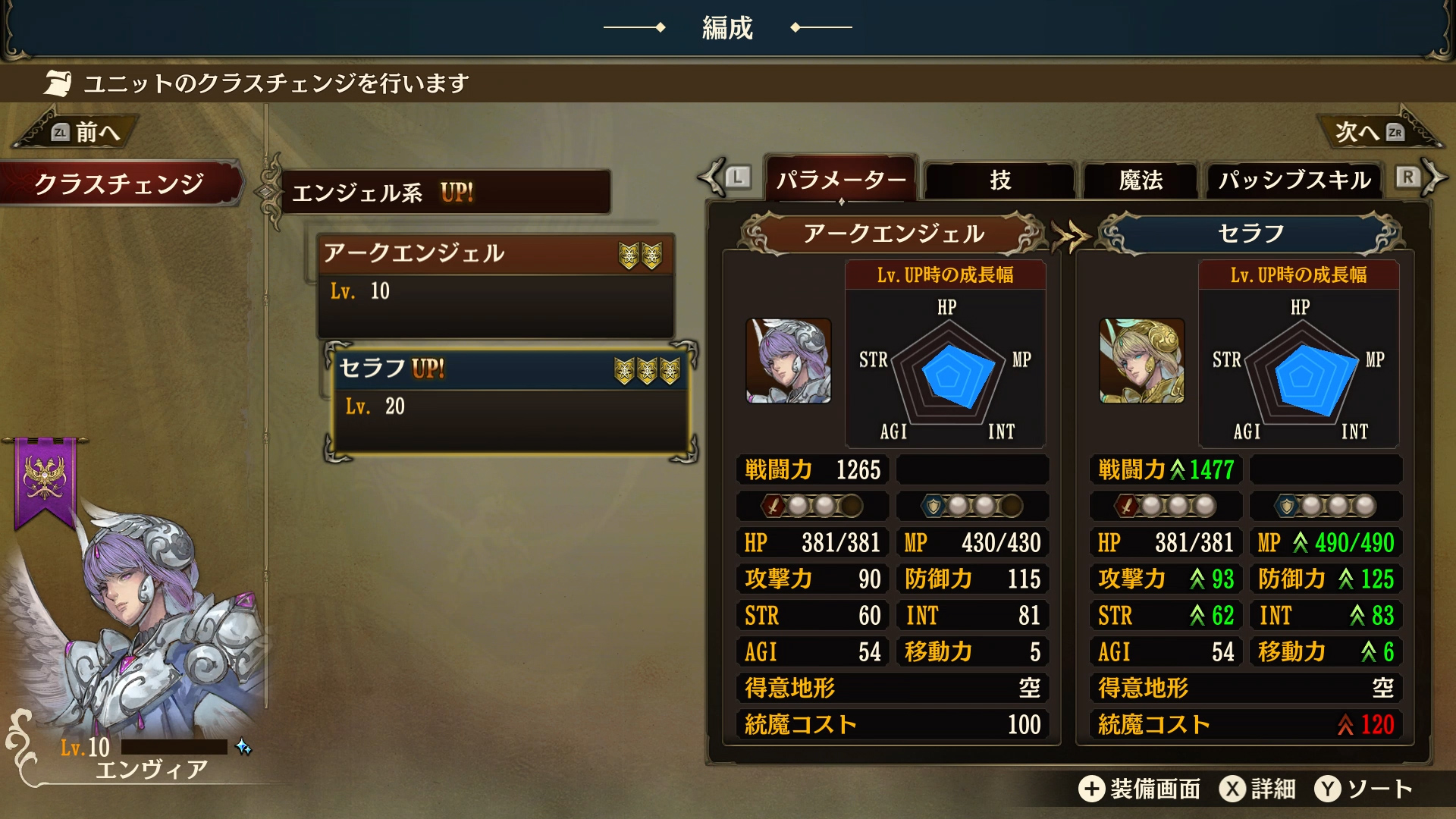Click the L left tab arrow icon

[x=725, y=177]
